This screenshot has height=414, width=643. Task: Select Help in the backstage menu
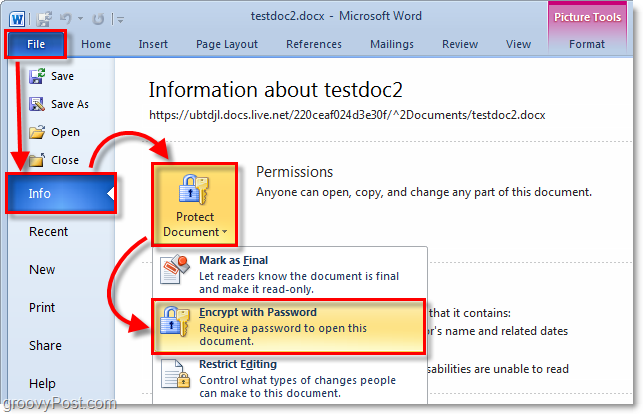point(42,384)
